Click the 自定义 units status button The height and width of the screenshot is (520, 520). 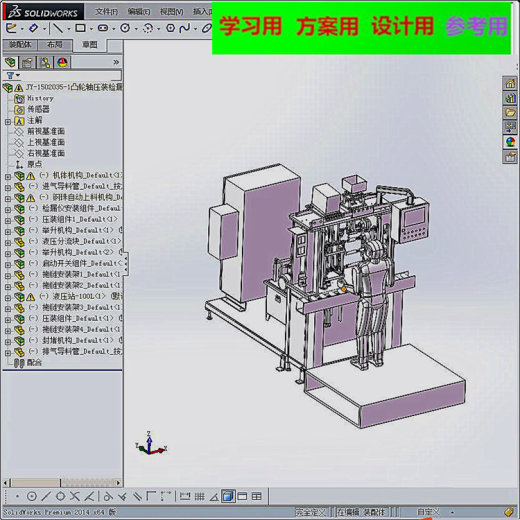(x=428, y=511)
